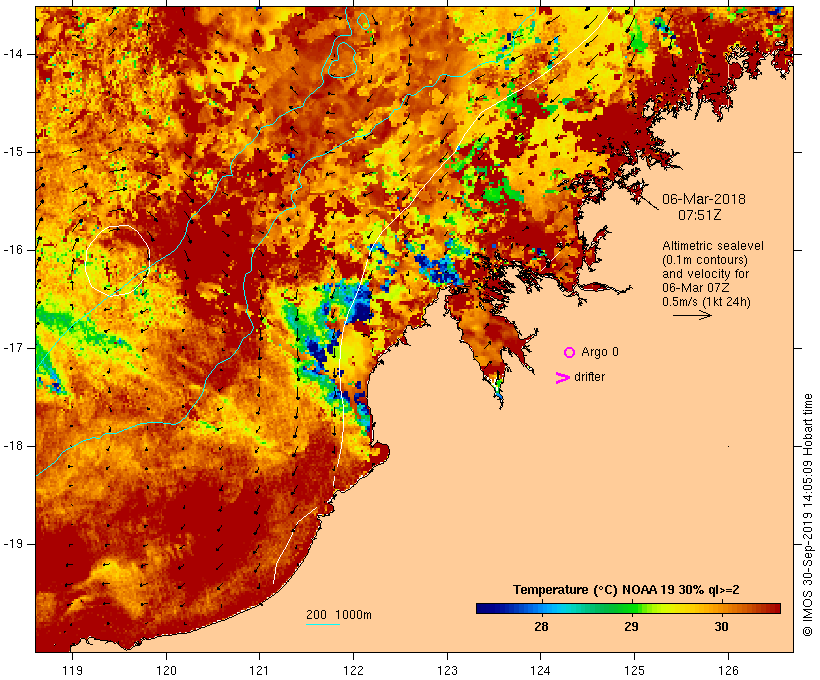Click the colorbar tick label 30
Viewport: 820px width, 680px height.
[x=721, y=626]
